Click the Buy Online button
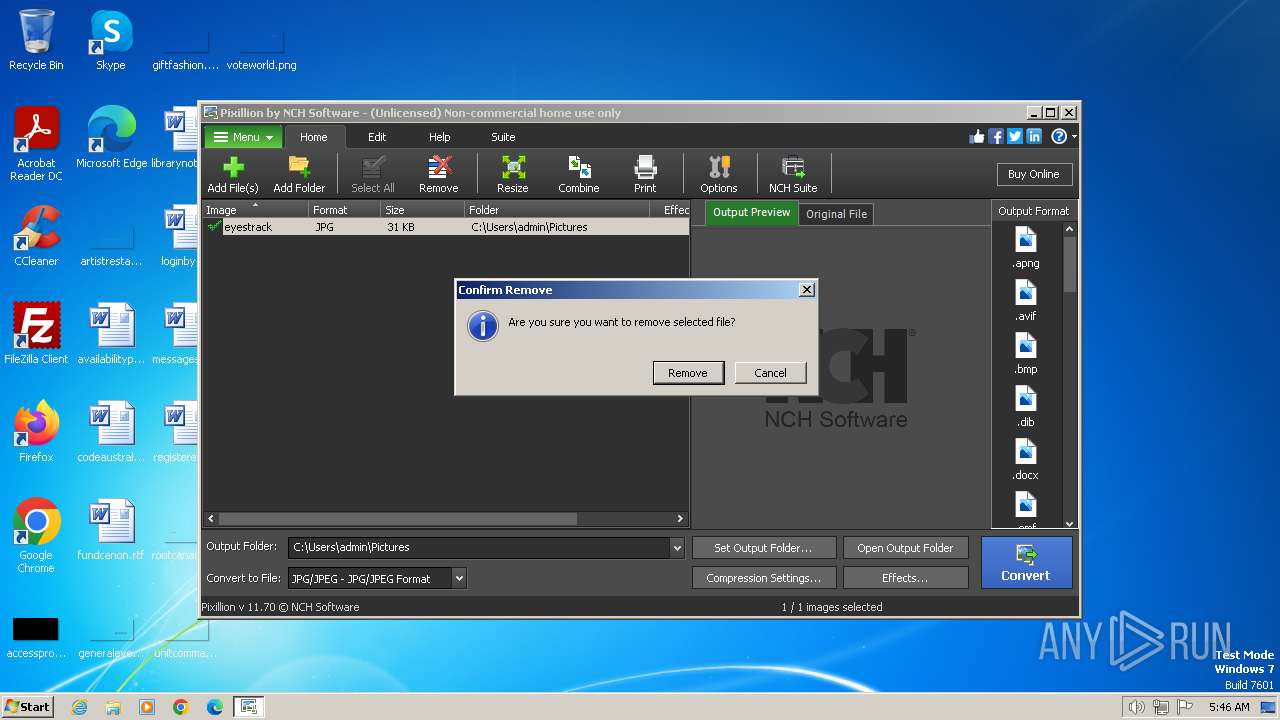The height and width of the screenshot is (720, 1280). tap(1034, 174)
